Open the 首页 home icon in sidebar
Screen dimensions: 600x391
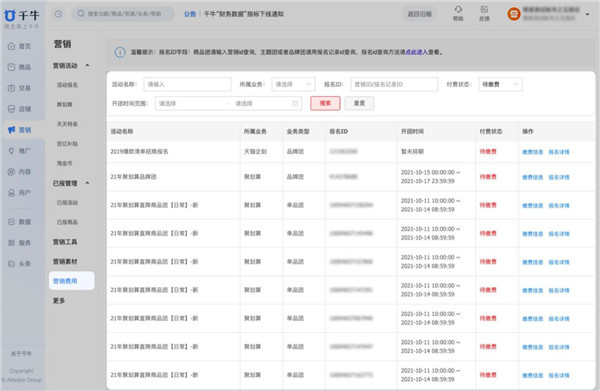click(x=11, y=46)
